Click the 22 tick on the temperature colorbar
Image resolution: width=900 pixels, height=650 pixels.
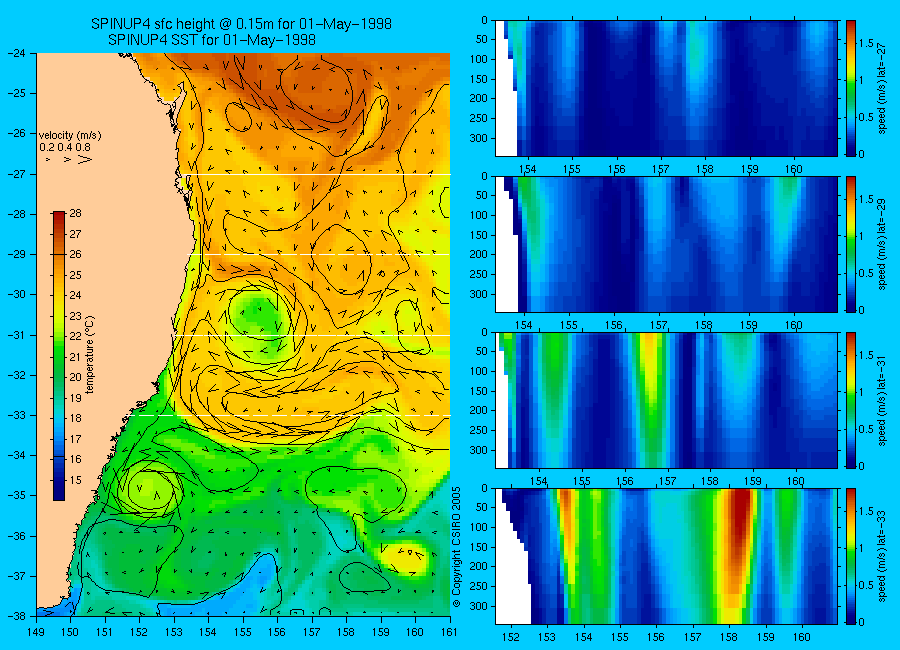click(76, 336)
